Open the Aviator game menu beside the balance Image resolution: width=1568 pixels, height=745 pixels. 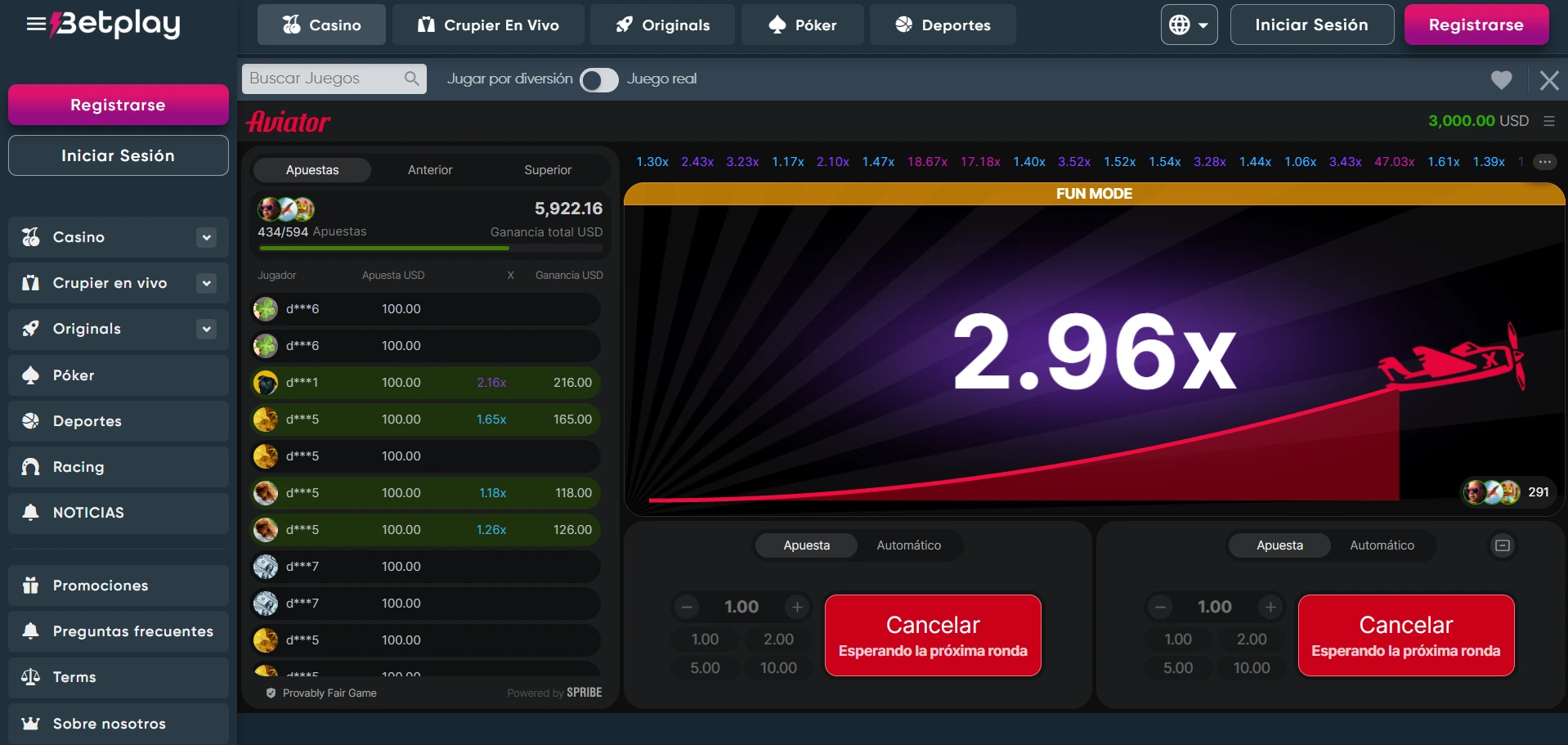[1548, 120]
